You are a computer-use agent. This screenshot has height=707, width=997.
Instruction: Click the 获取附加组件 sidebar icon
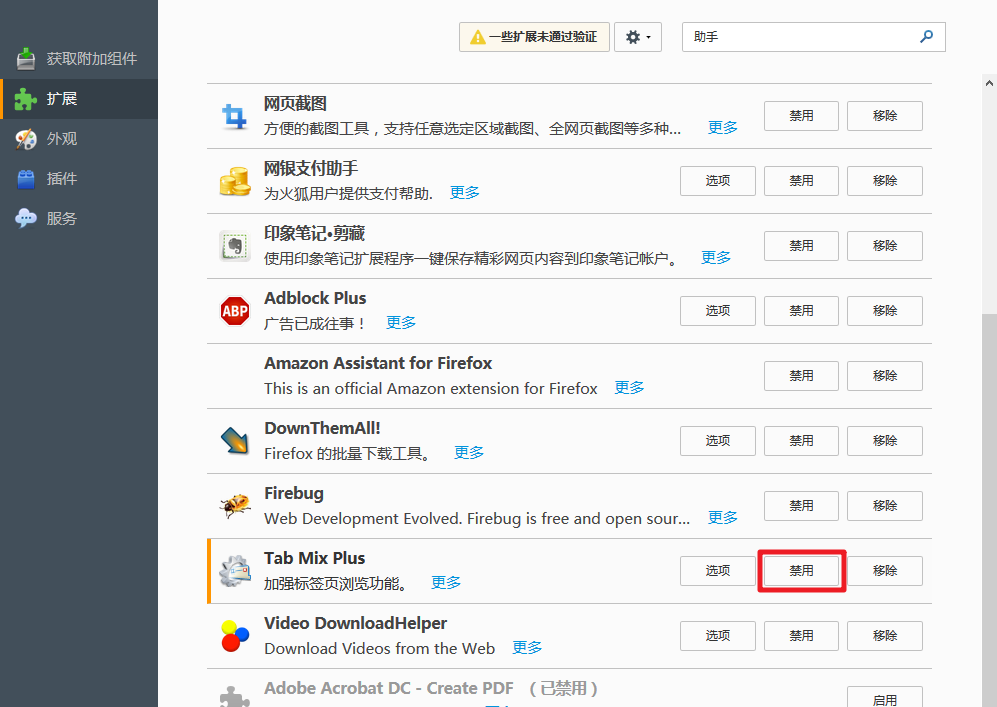(25, 58)
